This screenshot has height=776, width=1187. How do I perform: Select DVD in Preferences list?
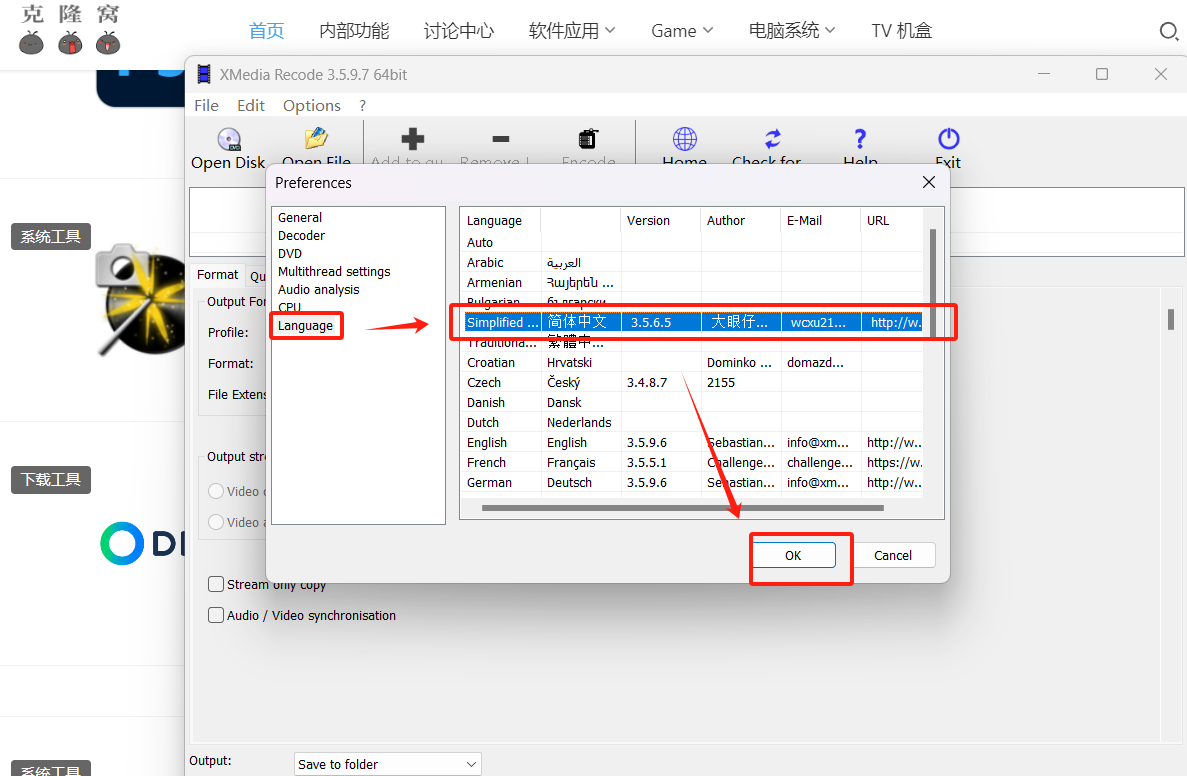point(290,254)
